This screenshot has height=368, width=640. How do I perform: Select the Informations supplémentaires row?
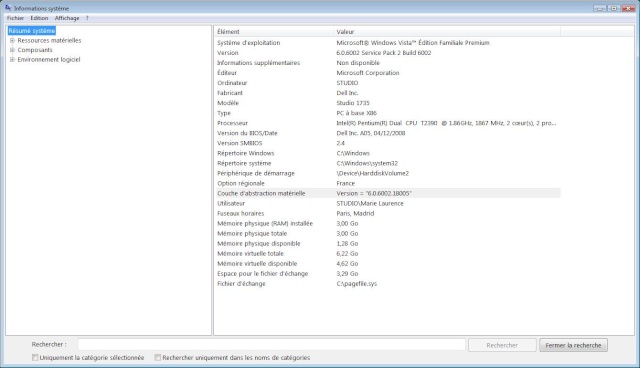coord(387,63)
